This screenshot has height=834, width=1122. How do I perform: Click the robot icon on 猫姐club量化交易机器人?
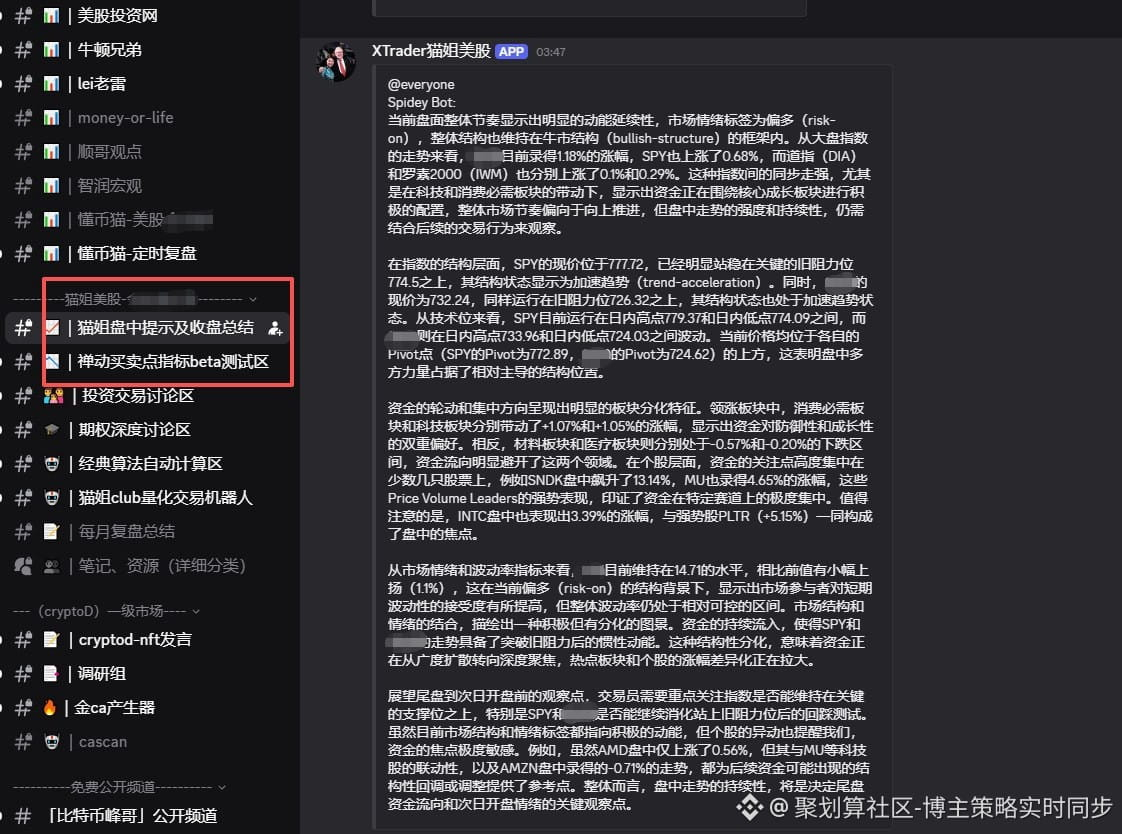[x=52, y=497]
